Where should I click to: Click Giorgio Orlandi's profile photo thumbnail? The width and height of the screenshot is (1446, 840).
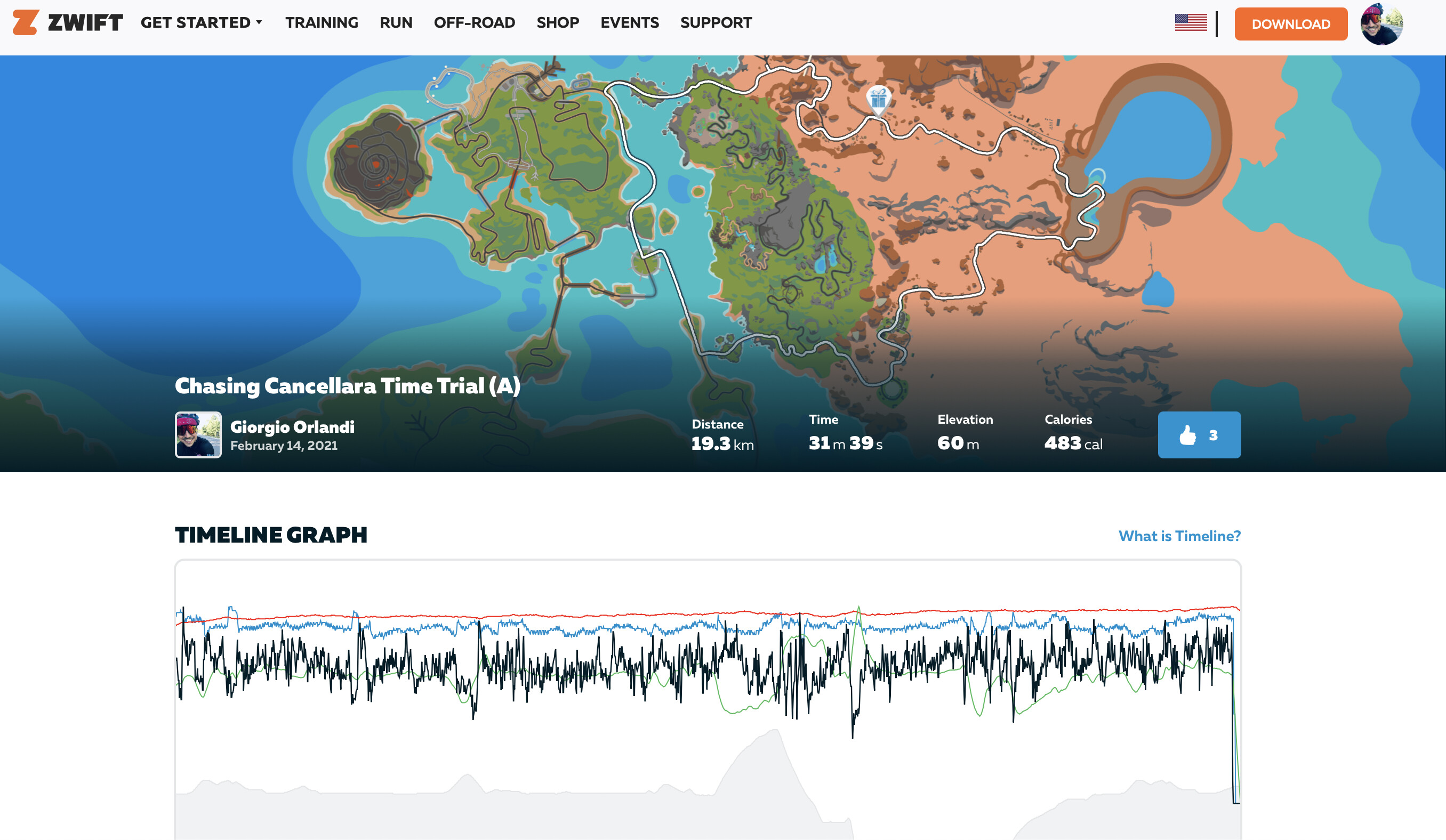pos(198,435)
